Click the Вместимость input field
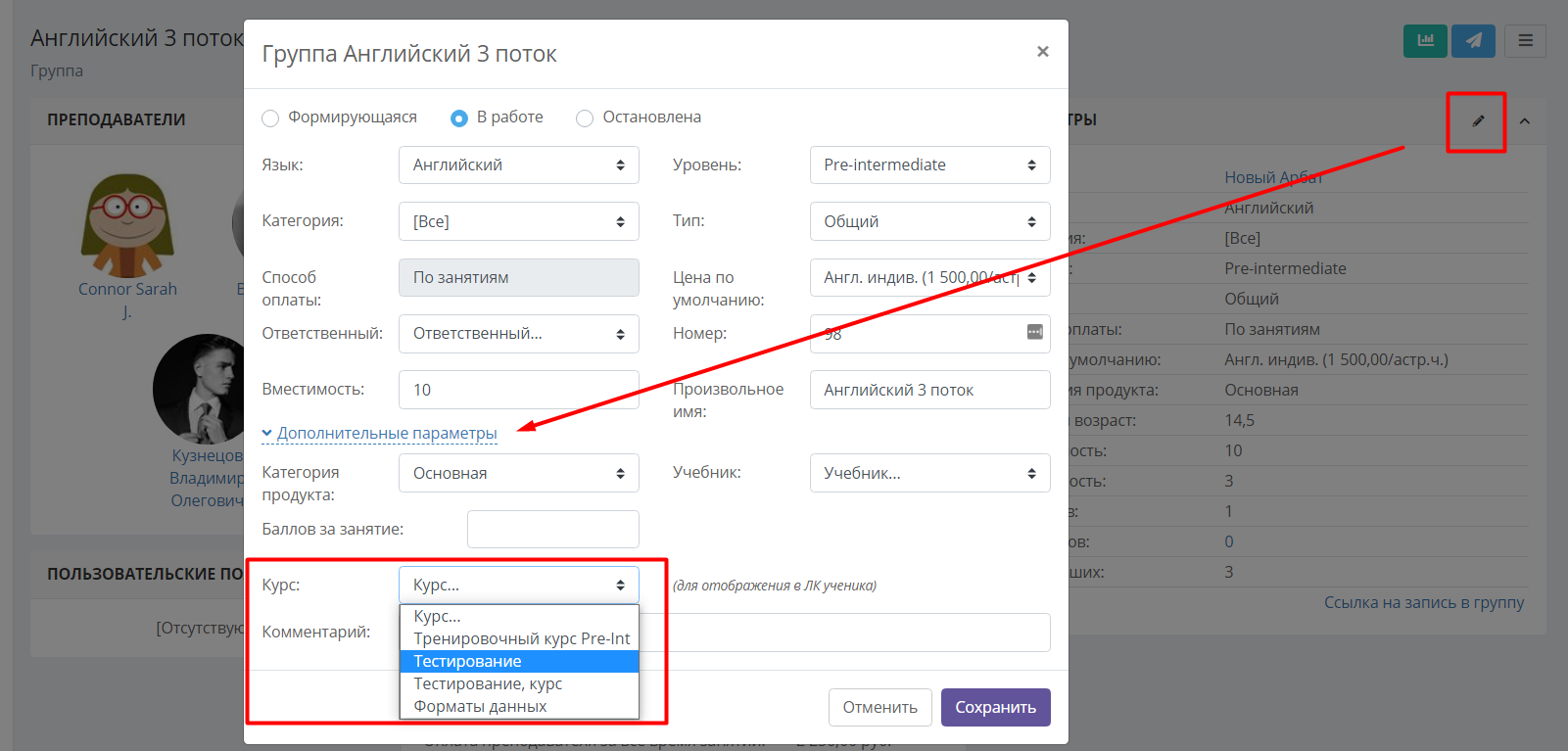Screen dimensions: 1568x751 click(x=519, y=390)
